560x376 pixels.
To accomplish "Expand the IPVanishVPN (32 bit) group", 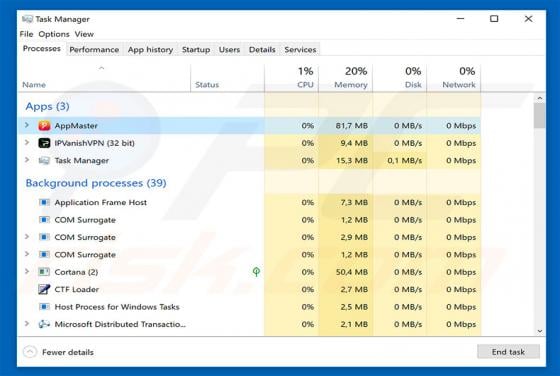I will [x=27, y=143].
